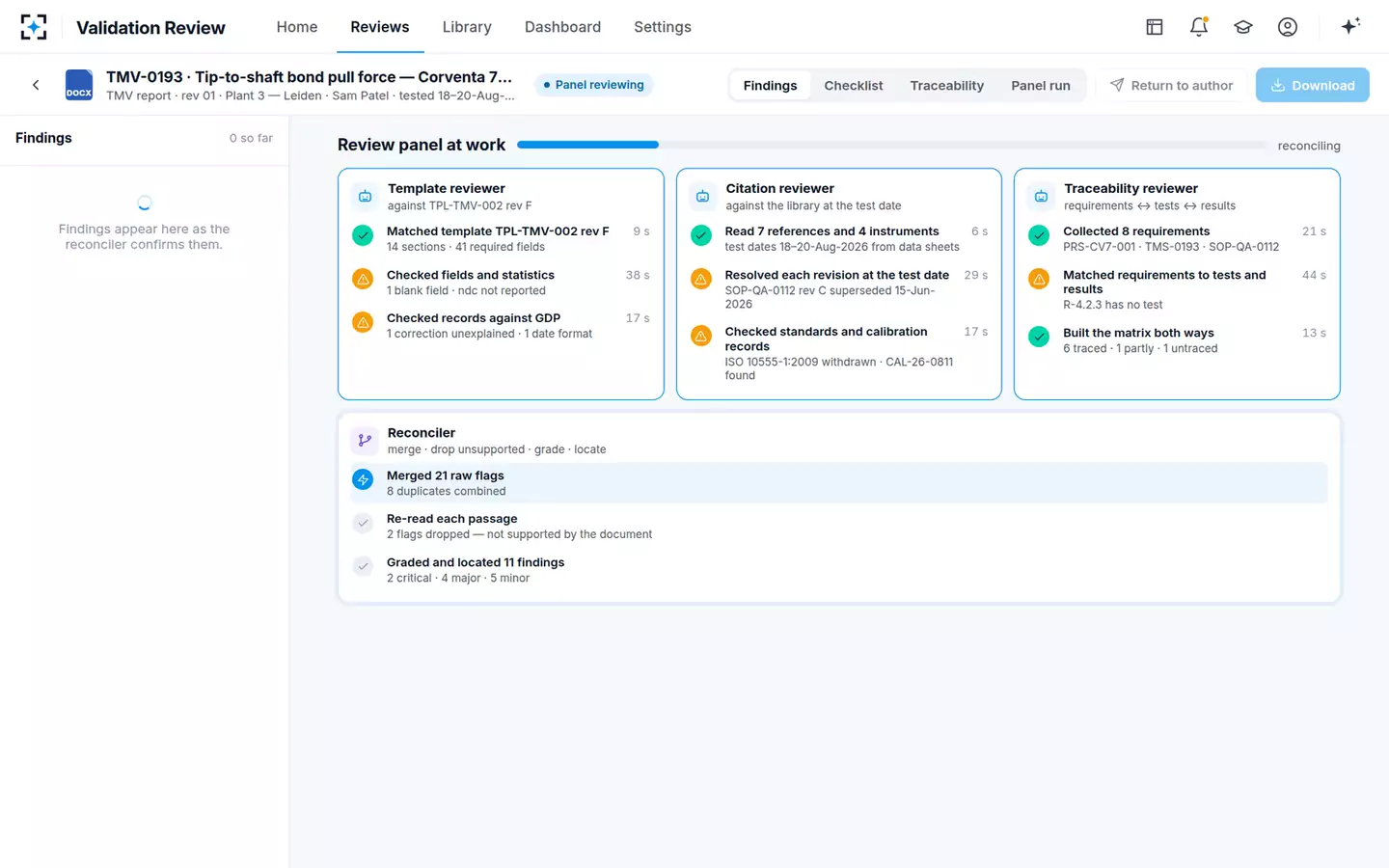Click 'test dates 18–20-Aug-2026 from data sheets' text

[842, 247]
